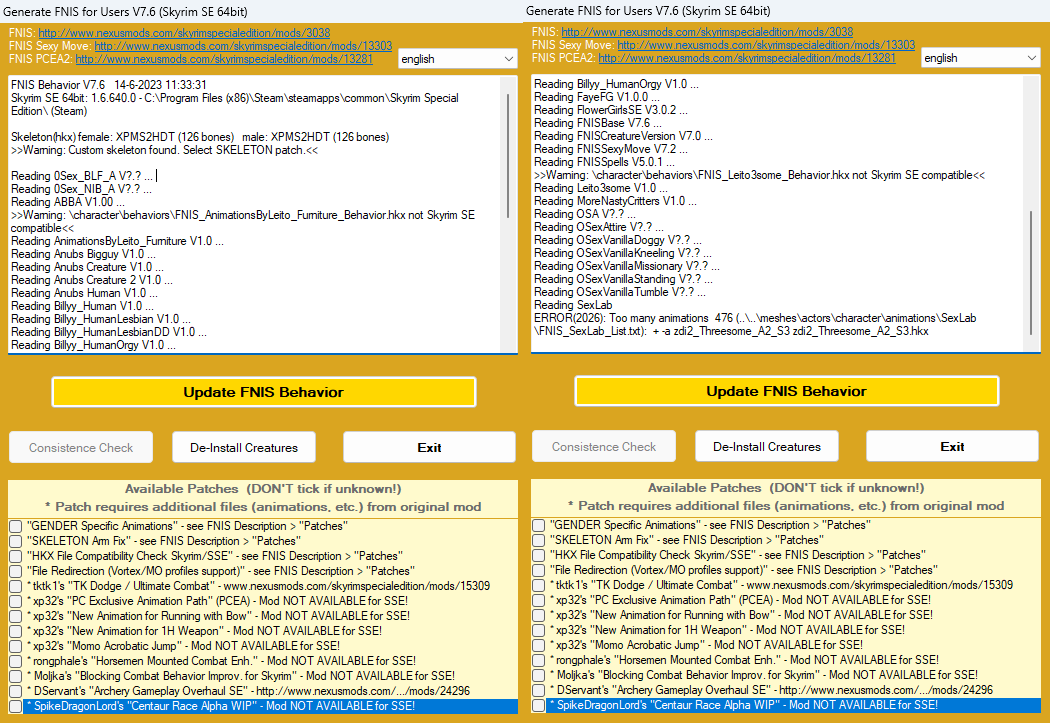Click Exit button in right window
Screen dimensions: 1050x723
tap(952, 447)
